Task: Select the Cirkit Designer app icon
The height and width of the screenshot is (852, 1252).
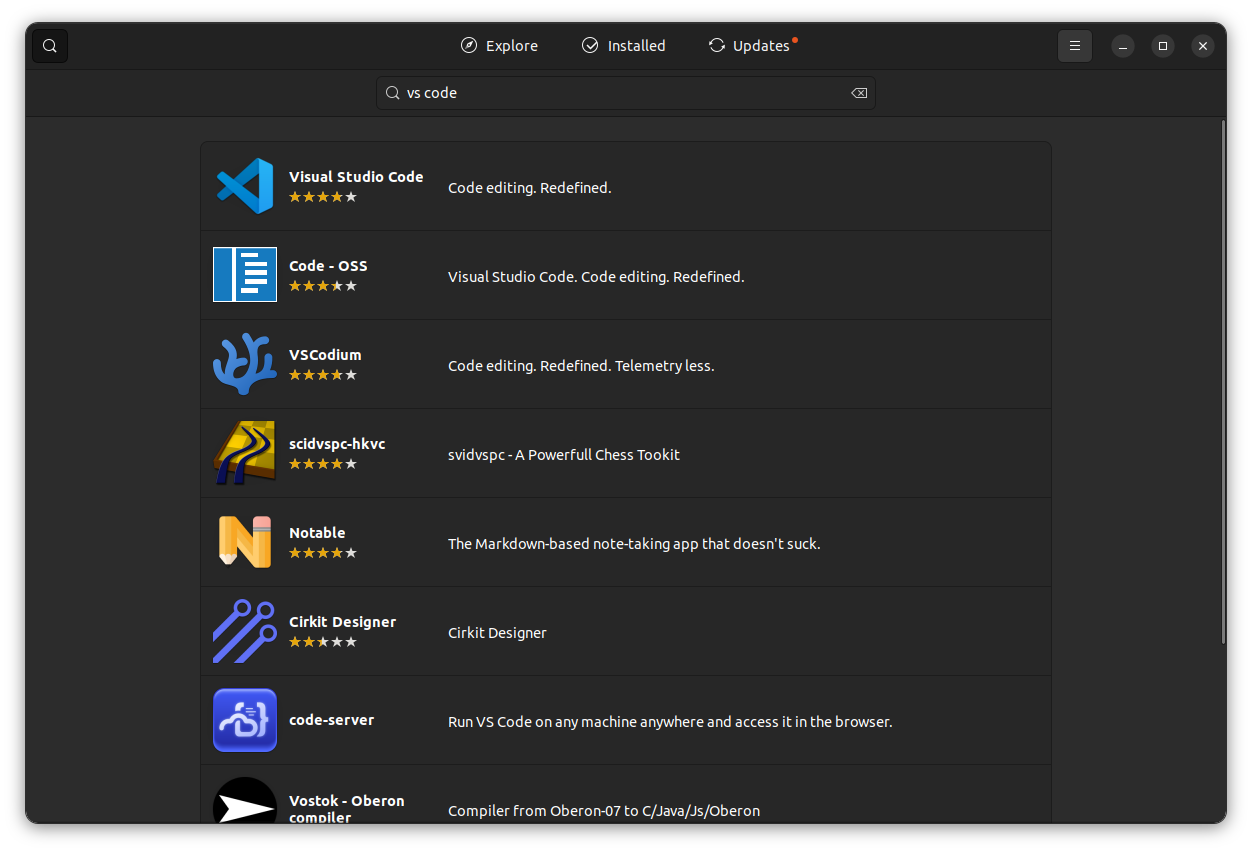Action: [244, 631]
